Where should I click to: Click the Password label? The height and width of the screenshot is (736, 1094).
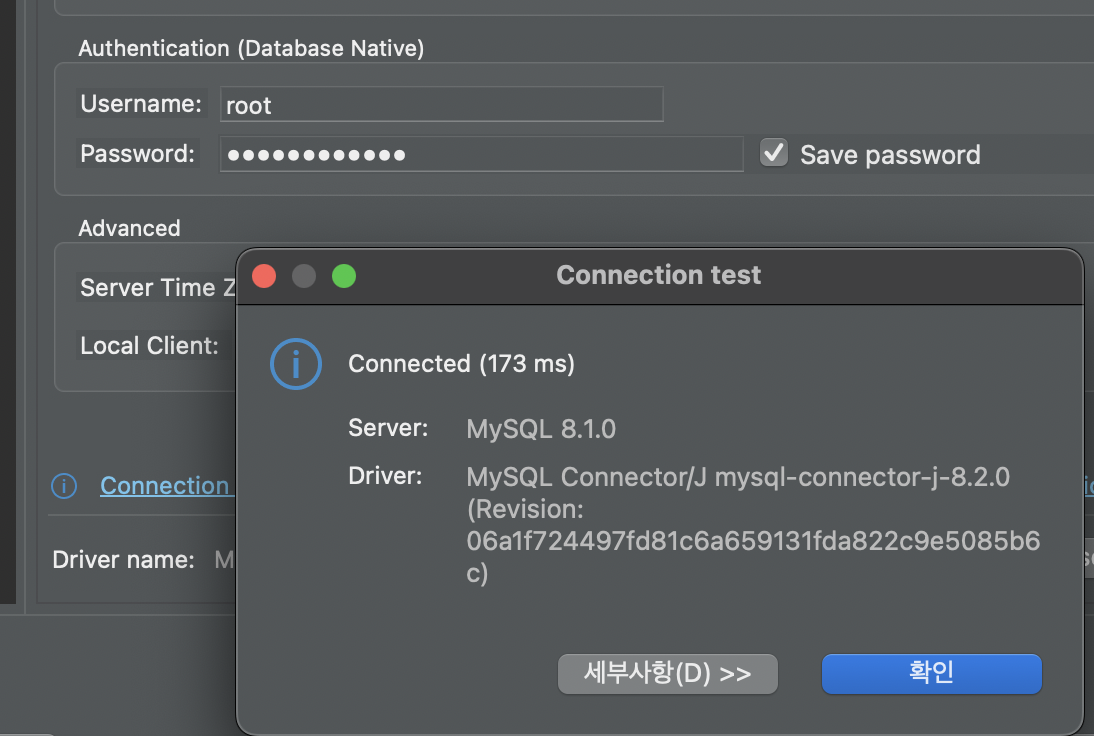point(137,153)
